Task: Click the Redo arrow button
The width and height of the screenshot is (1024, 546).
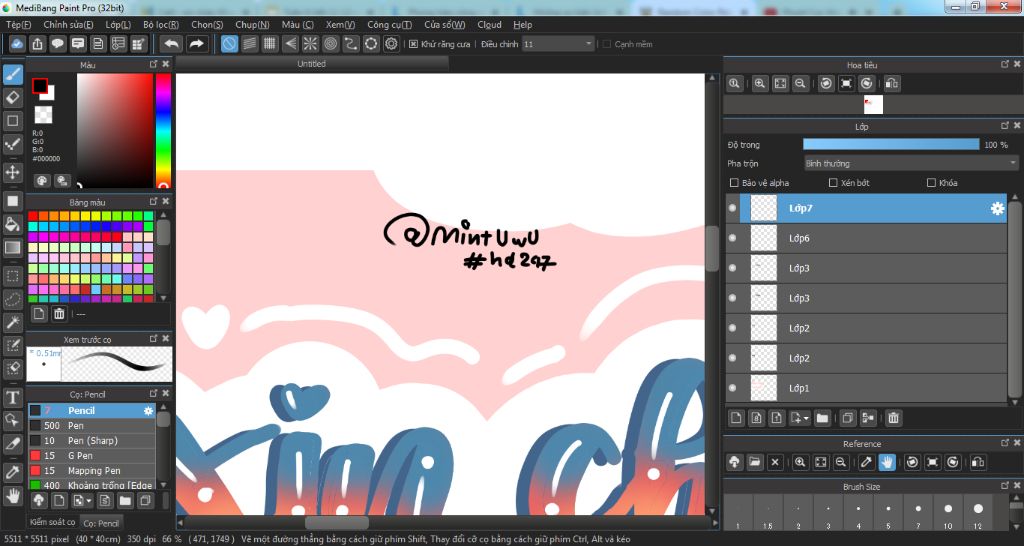Action: click(196, 44)
